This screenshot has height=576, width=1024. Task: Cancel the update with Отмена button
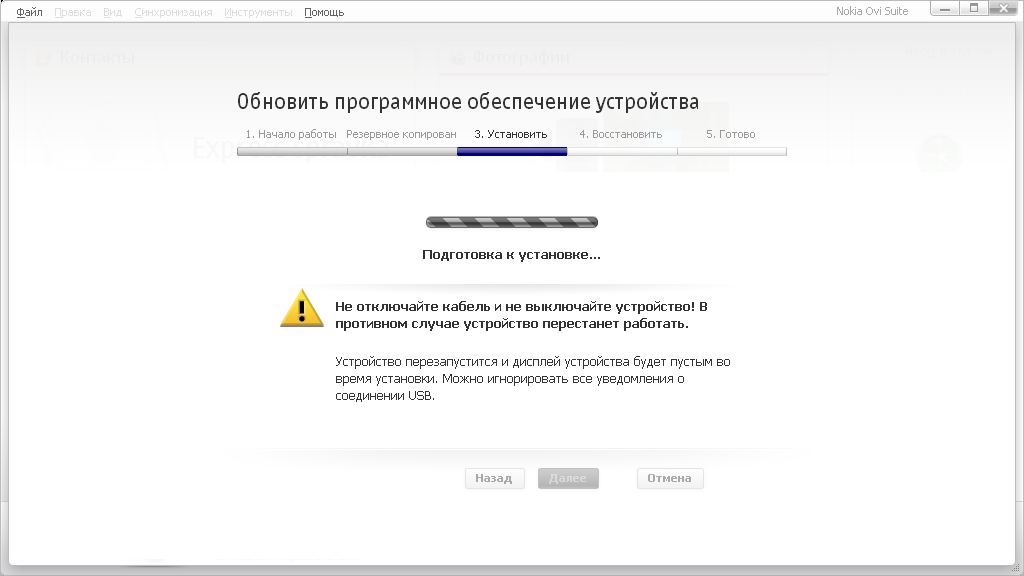pyautogui.click(x=669, y=478)
